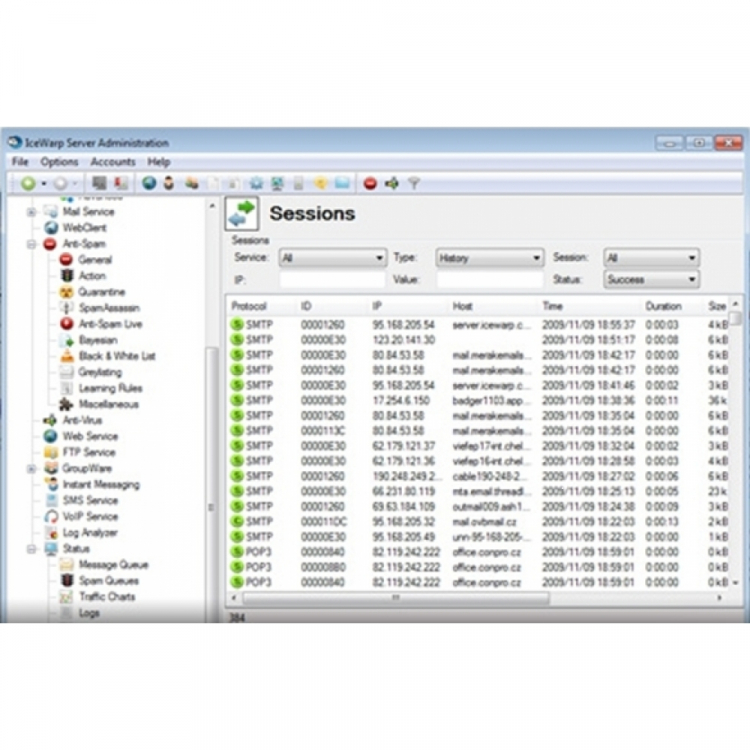Sort sessions by Host column
This screenshot has width=750, height=750.
(x=493, y=306)
